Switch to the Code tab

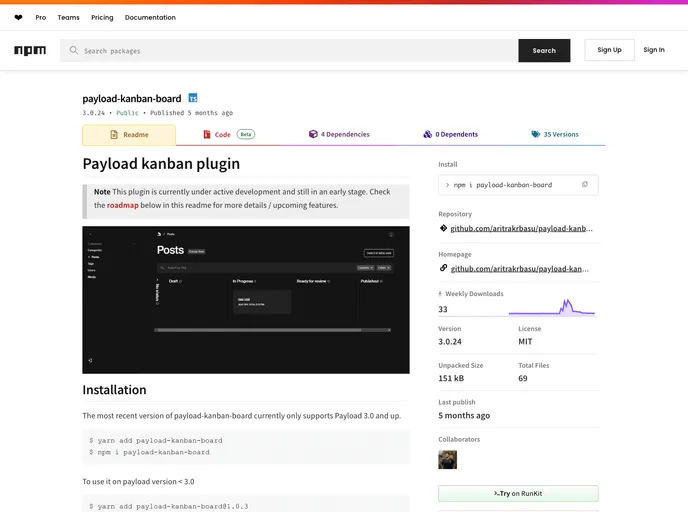(x=229, y=134)
